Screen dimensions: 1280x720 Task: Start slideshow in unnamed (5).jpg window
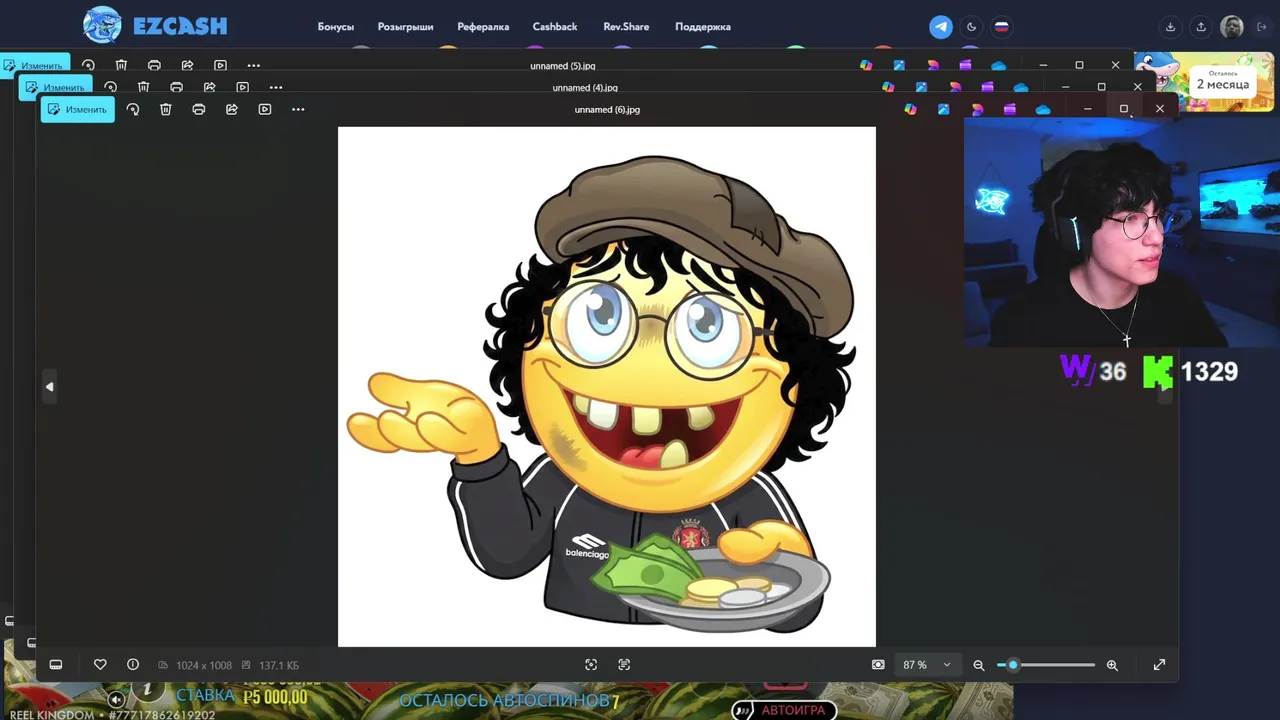coord(220,66)
